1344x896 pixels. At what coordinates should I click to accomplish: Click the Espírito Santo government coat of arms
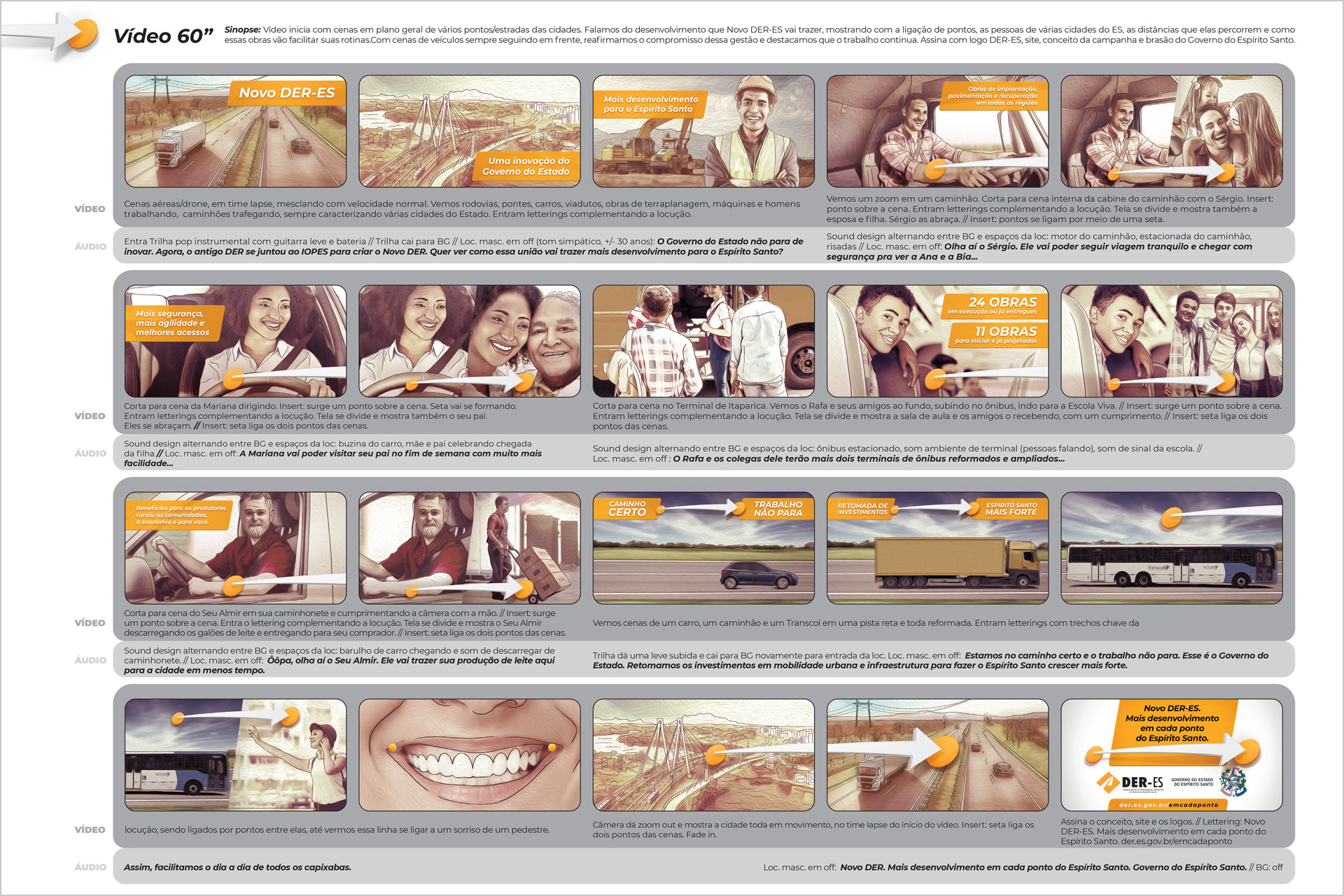[1233, 782]
